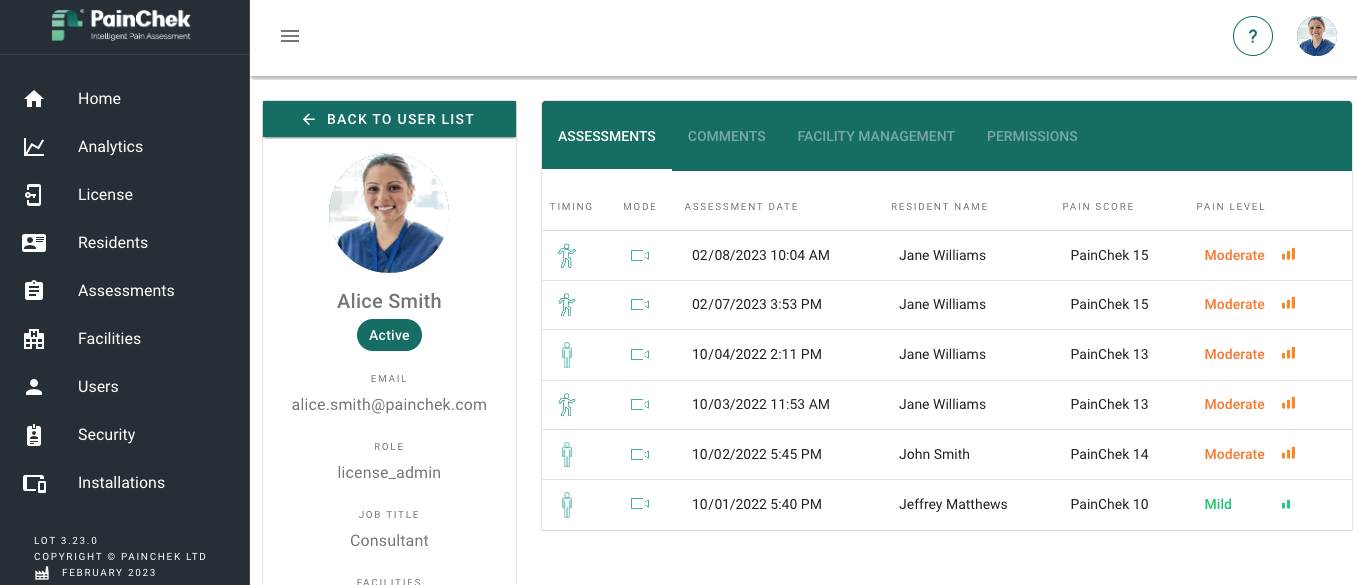Click the Assessments clipboard icon

click(34, 291)
